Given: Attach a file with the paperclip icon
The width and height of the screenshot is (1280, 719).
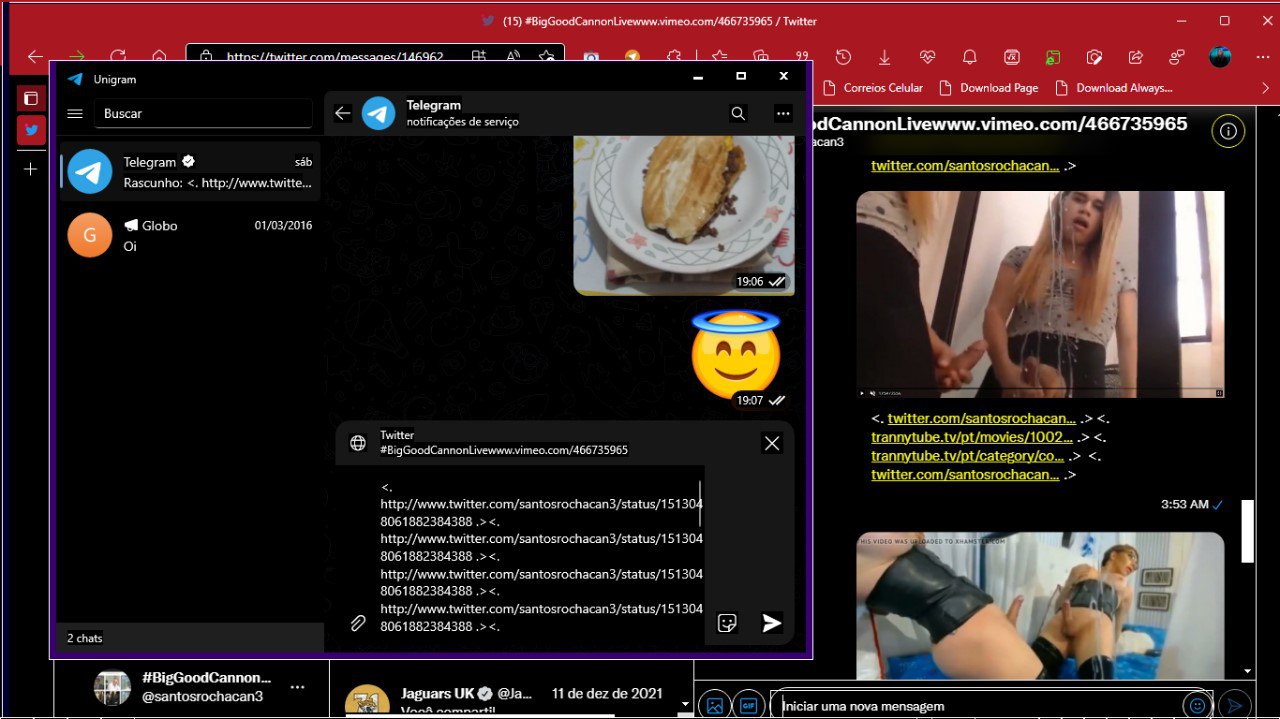Looking at the screenshot, I should pos(357,623).
